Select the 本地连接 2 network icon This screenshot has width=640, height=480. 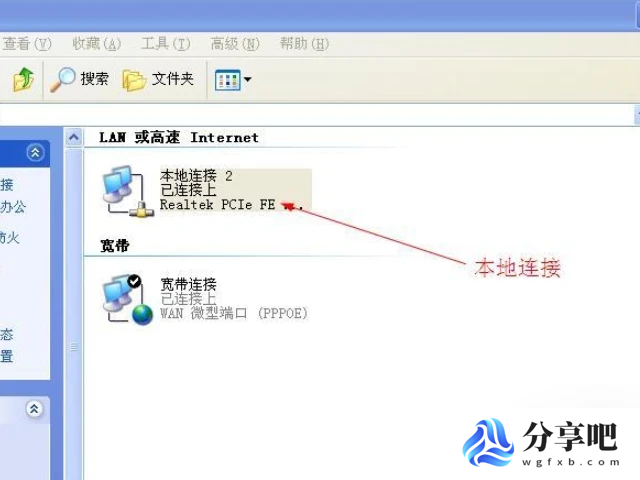[x=127, y=191]
